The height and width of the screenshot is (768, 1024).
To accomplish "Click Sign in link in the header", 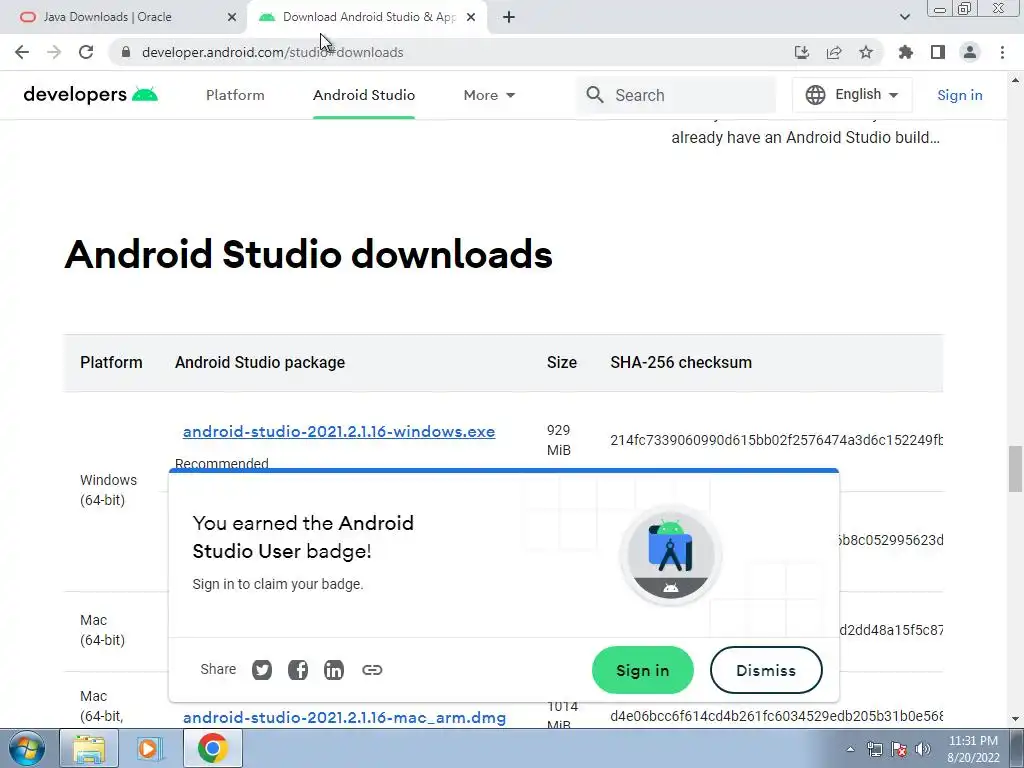I will 959,95.
